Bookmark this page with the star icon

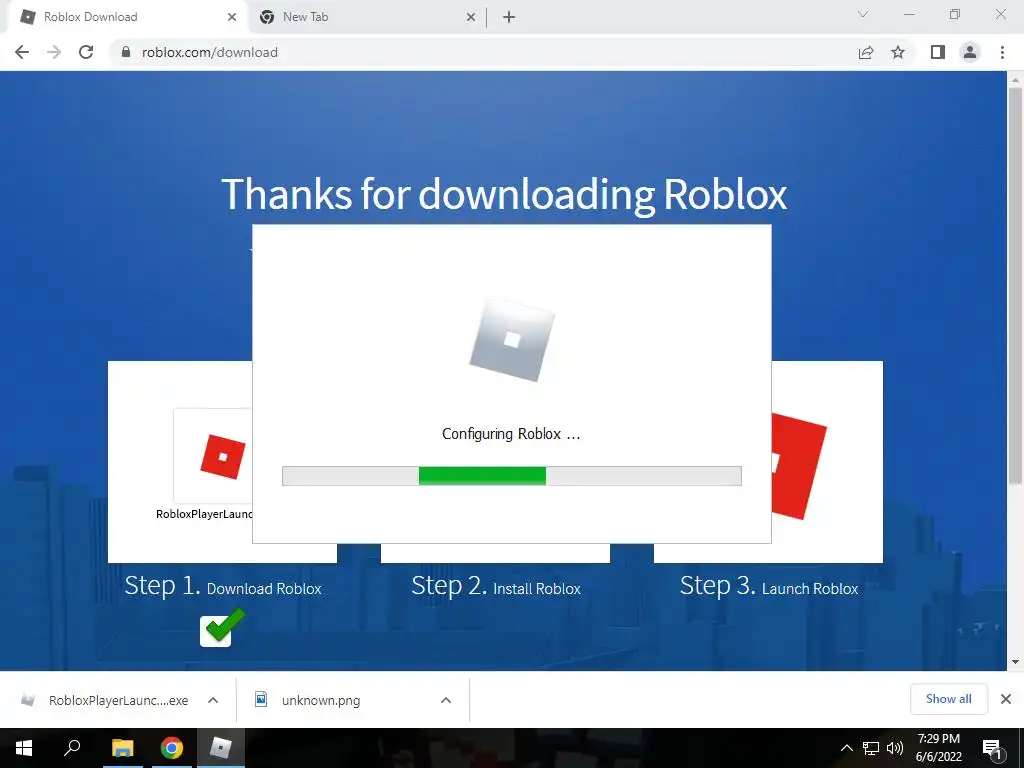(898, 52)
